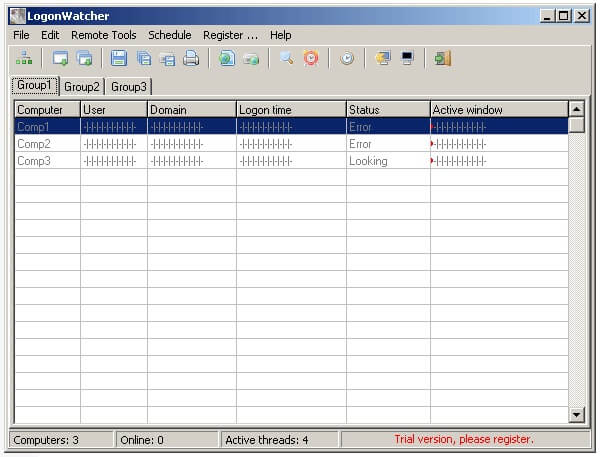Viewport: 601px width, 457px height.
Task: Switch to the Group3 tab
Action: pos(129,87)
